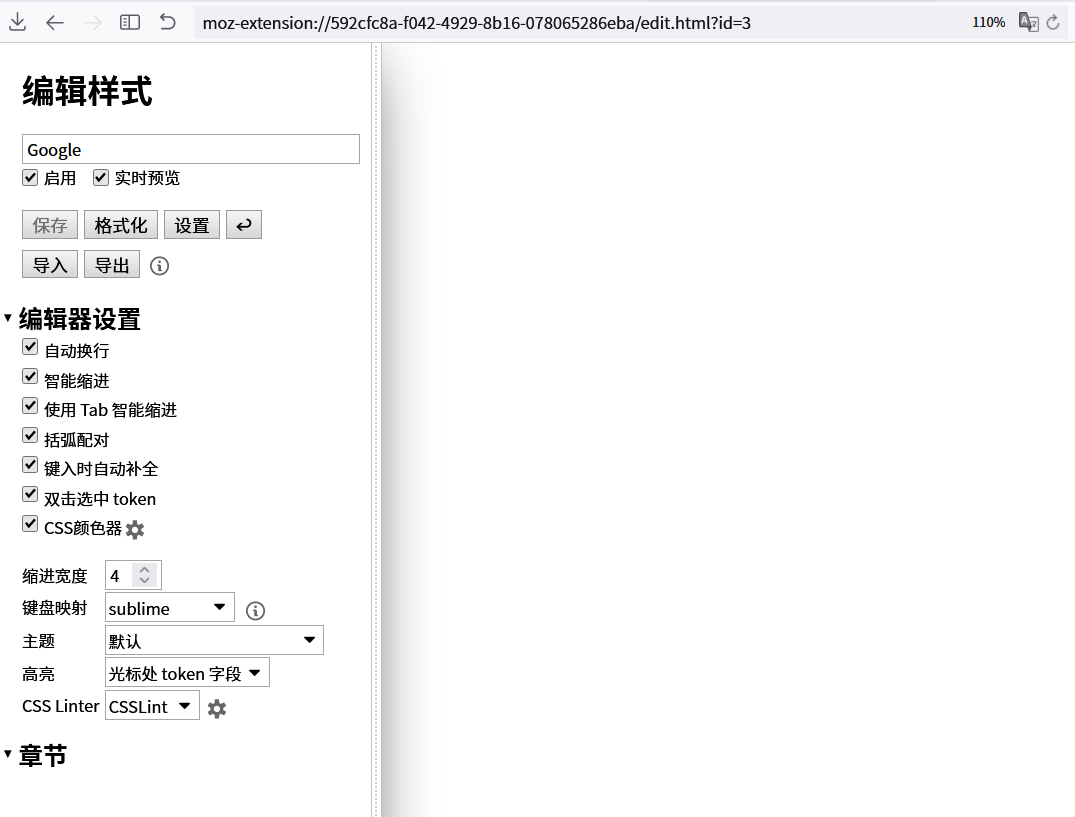Open the 高亮 dropdown showing 光标处 token 字段
Screen dimensions: 1075x817
pos(187,672)
